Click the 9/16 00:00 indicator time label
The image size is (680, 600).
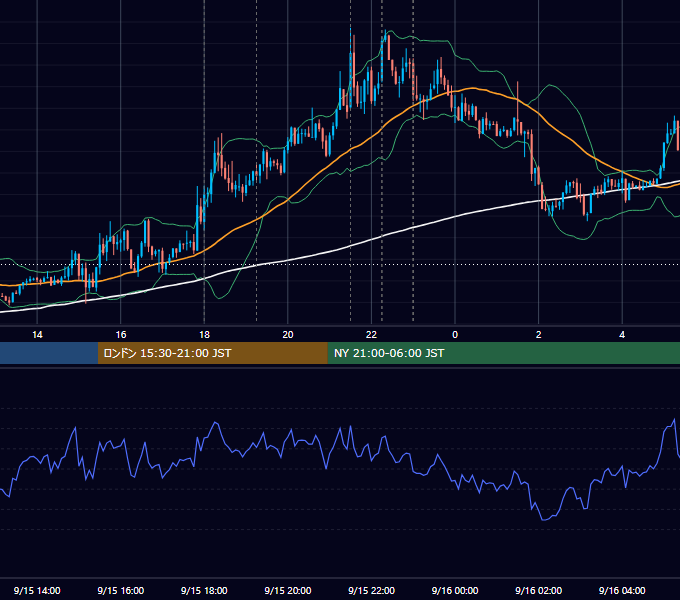(x=455, y=590)
